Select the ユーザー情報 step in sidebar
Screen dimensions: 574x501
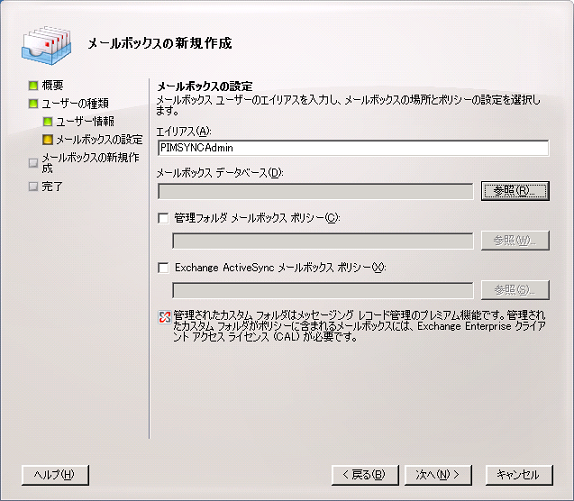[85, 121]
